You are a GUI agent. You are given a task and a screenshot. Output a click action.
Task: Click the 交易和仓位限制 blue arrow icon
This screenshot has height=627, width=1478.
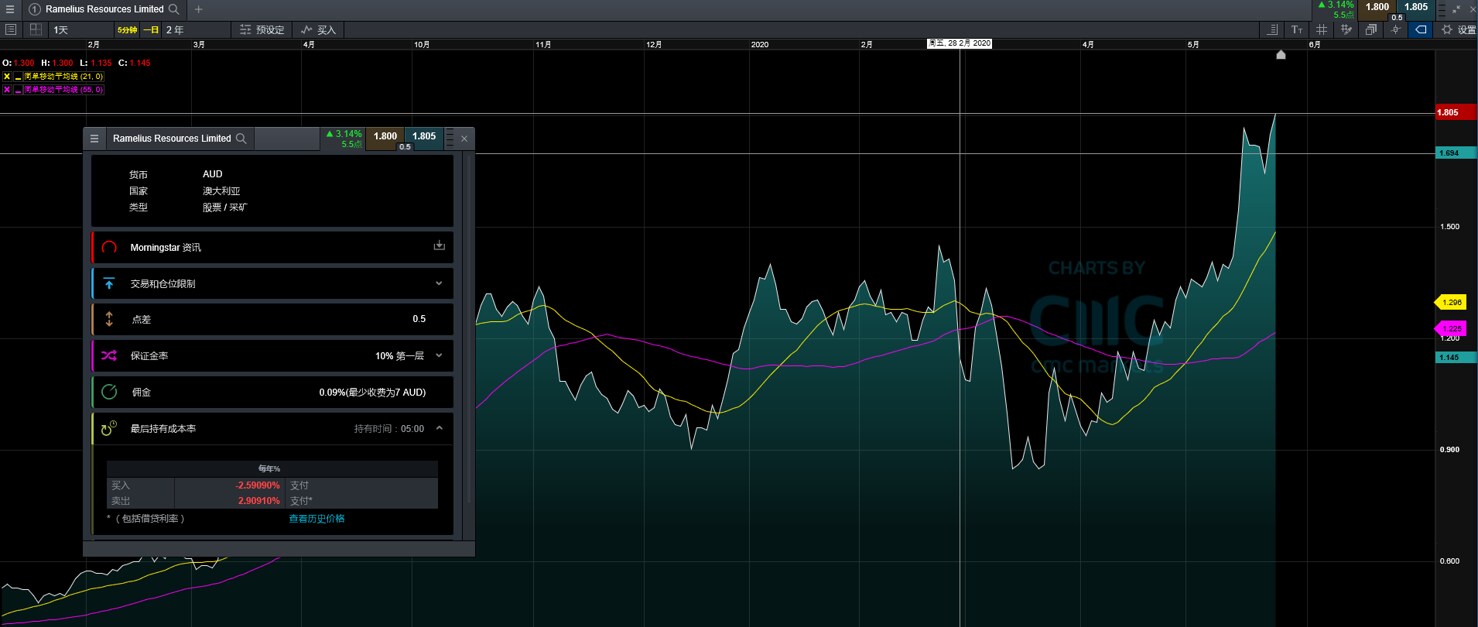pyautogui.click(x=109, y=283)
